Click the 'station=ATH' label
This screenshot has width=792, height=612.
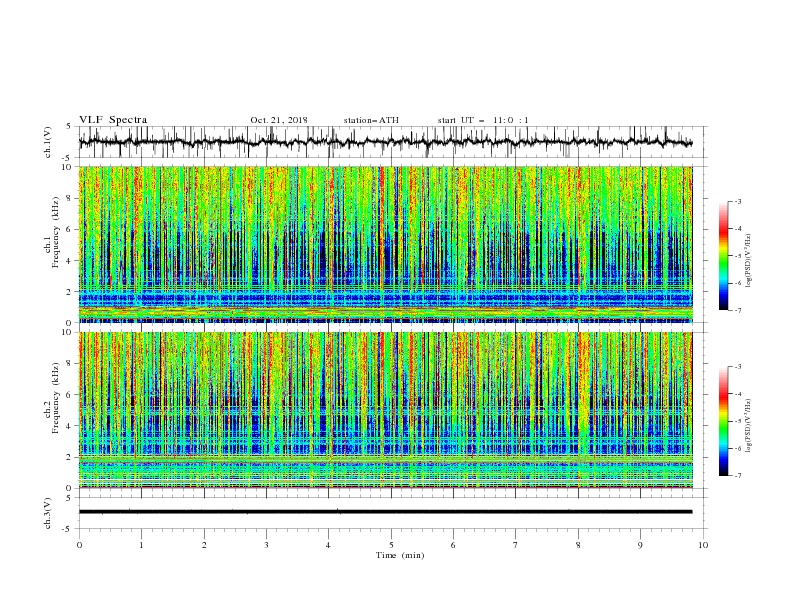tap(371, 120)
